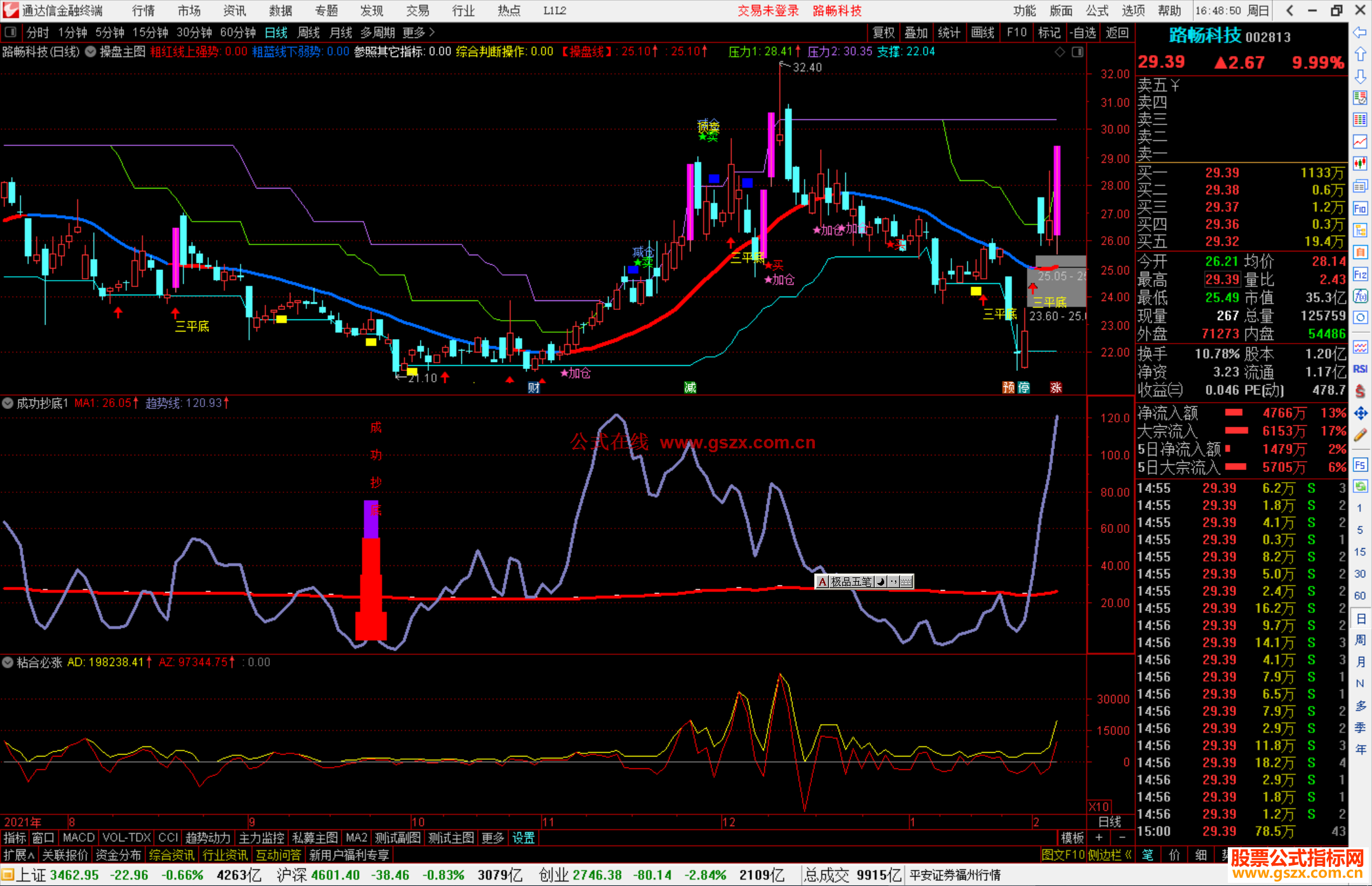Open the intraday line chart icon
Viewport: 1372px width, 886px height.
tap(1360, 142)
